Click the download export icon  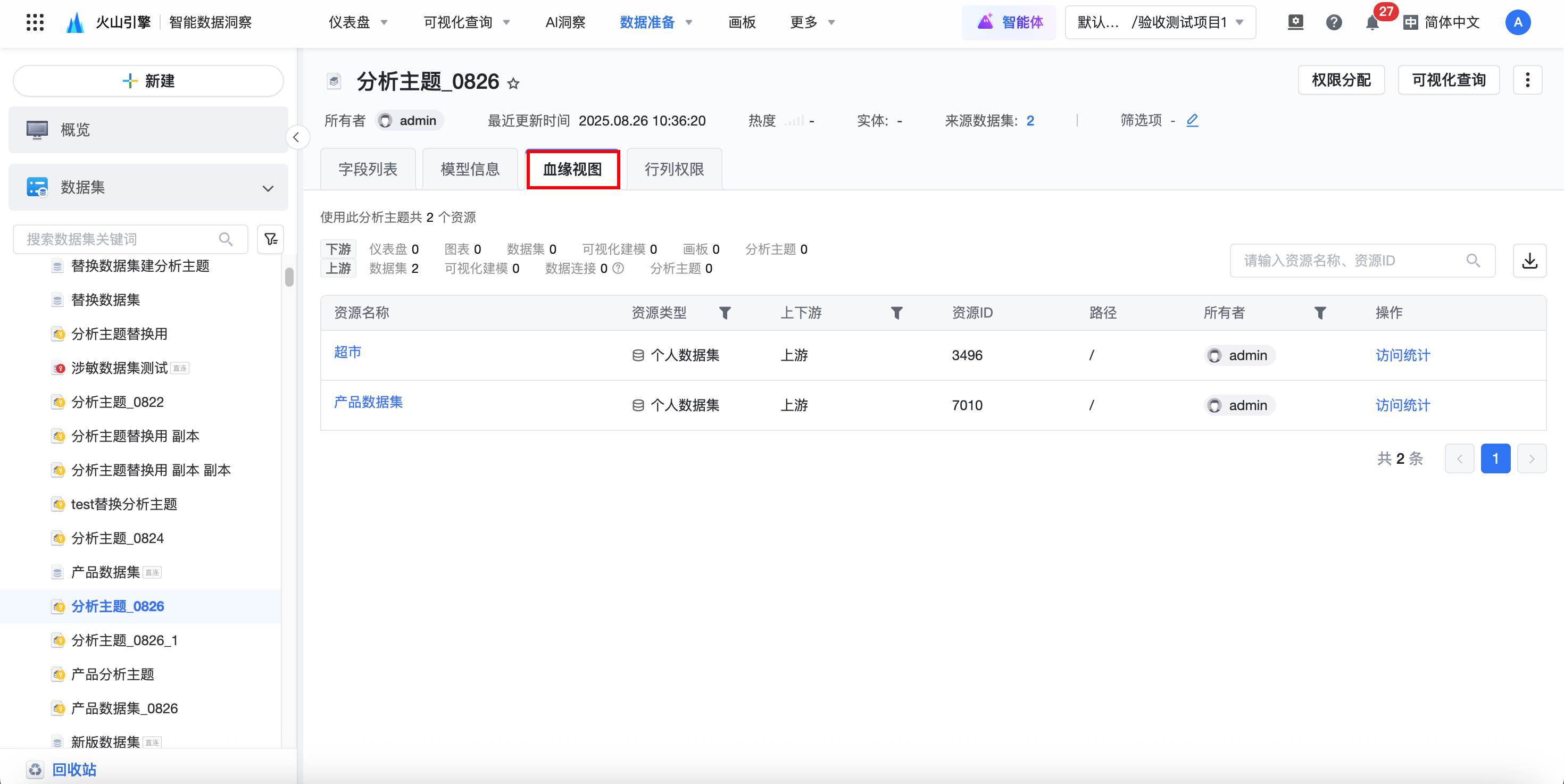click(1529, 261)
